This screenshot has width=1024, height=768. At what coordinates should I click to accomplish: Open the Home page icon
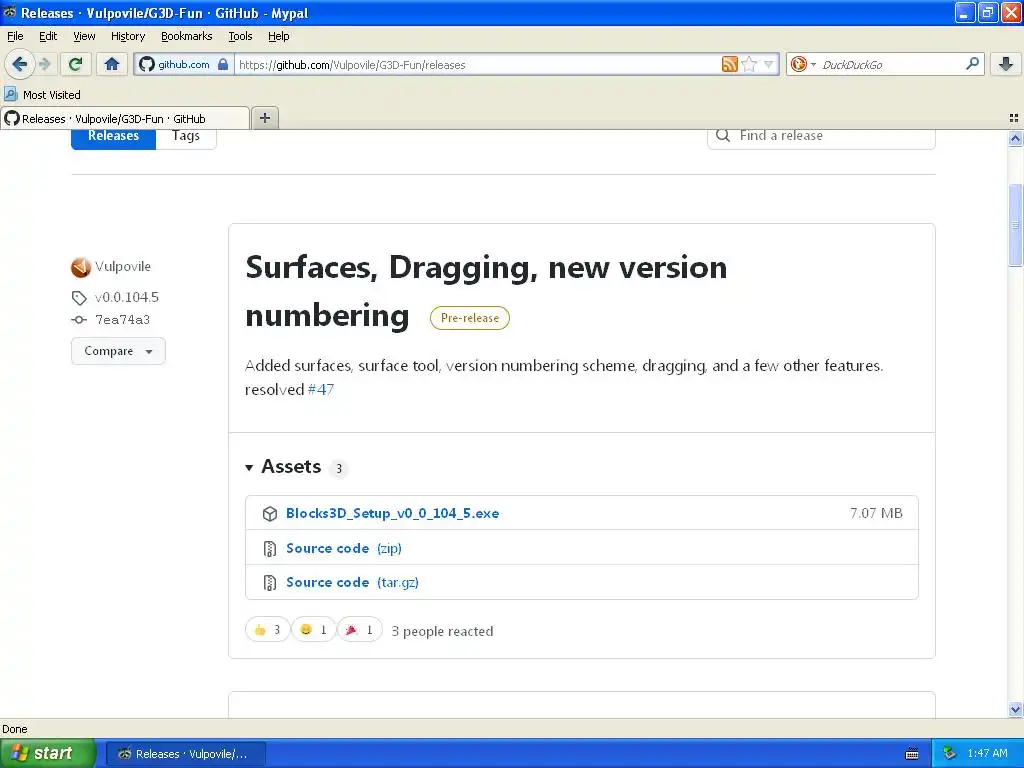coord(112,64)
